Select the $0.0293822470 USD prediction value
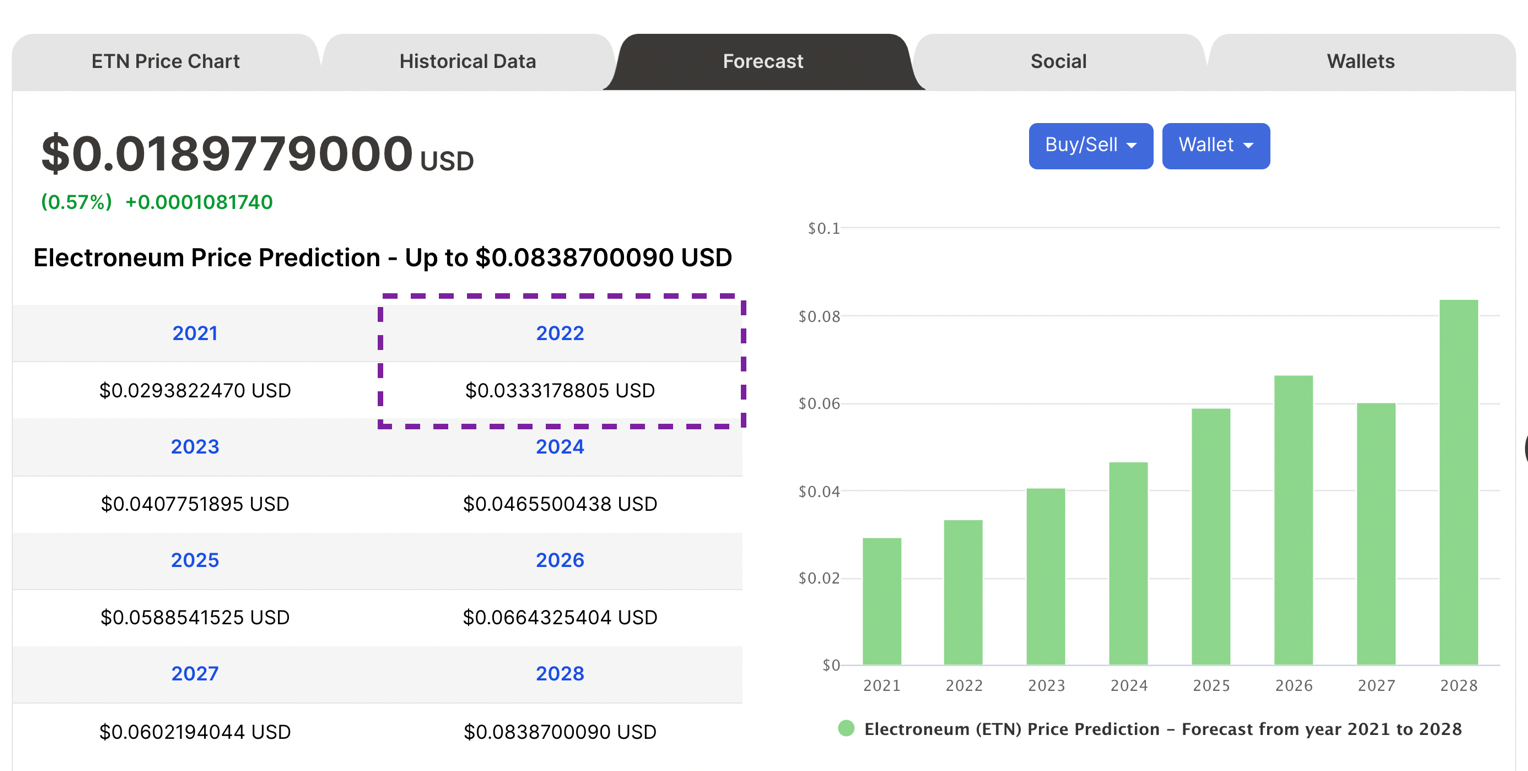Image resolution: width=1528 pixels, height=771 pixels. (x=195, y=390)
